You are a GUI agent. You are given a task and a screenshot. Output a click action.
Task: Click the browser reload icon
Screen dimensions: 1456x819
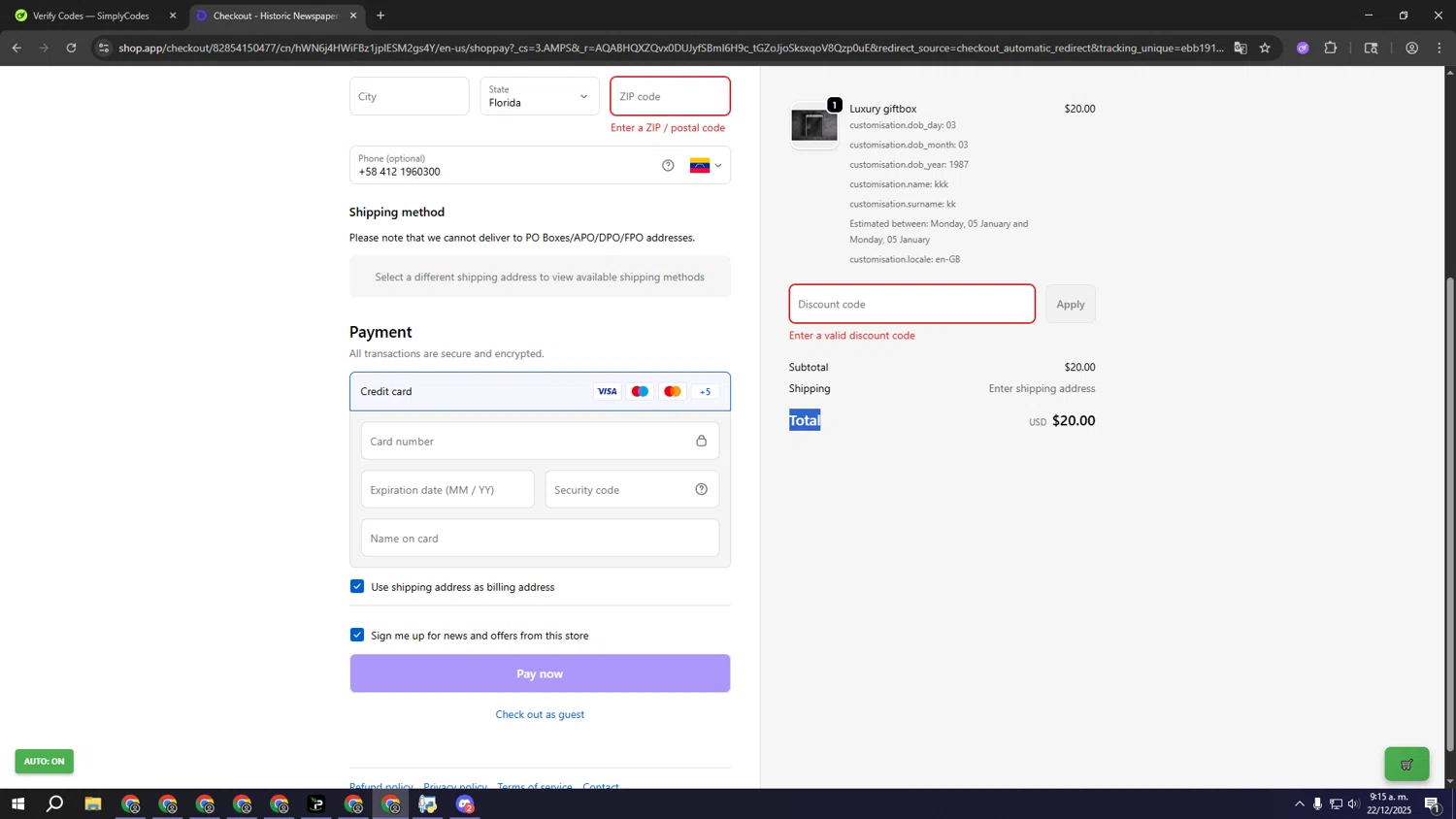click(x=71, y=48)
